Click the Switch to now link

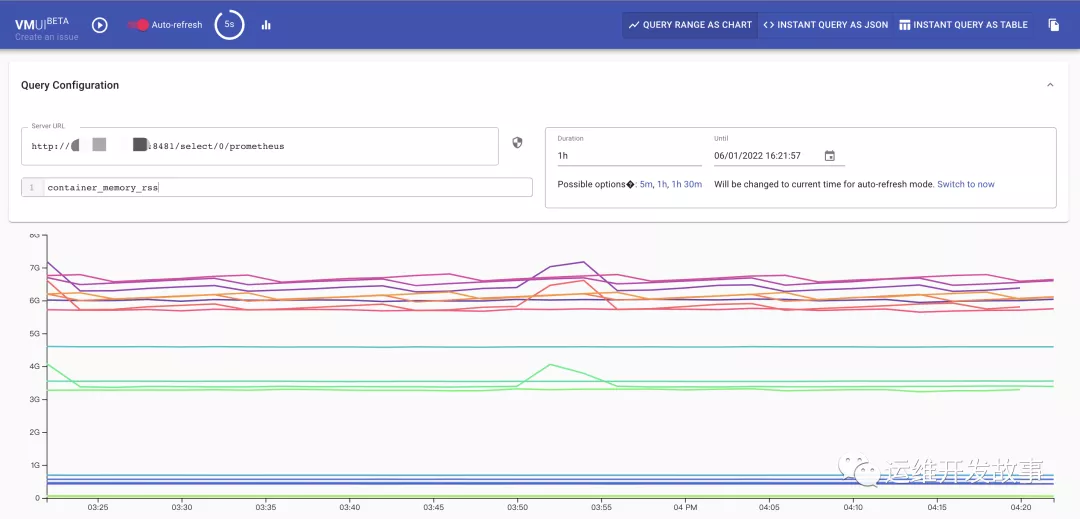[x=965, y=184]
